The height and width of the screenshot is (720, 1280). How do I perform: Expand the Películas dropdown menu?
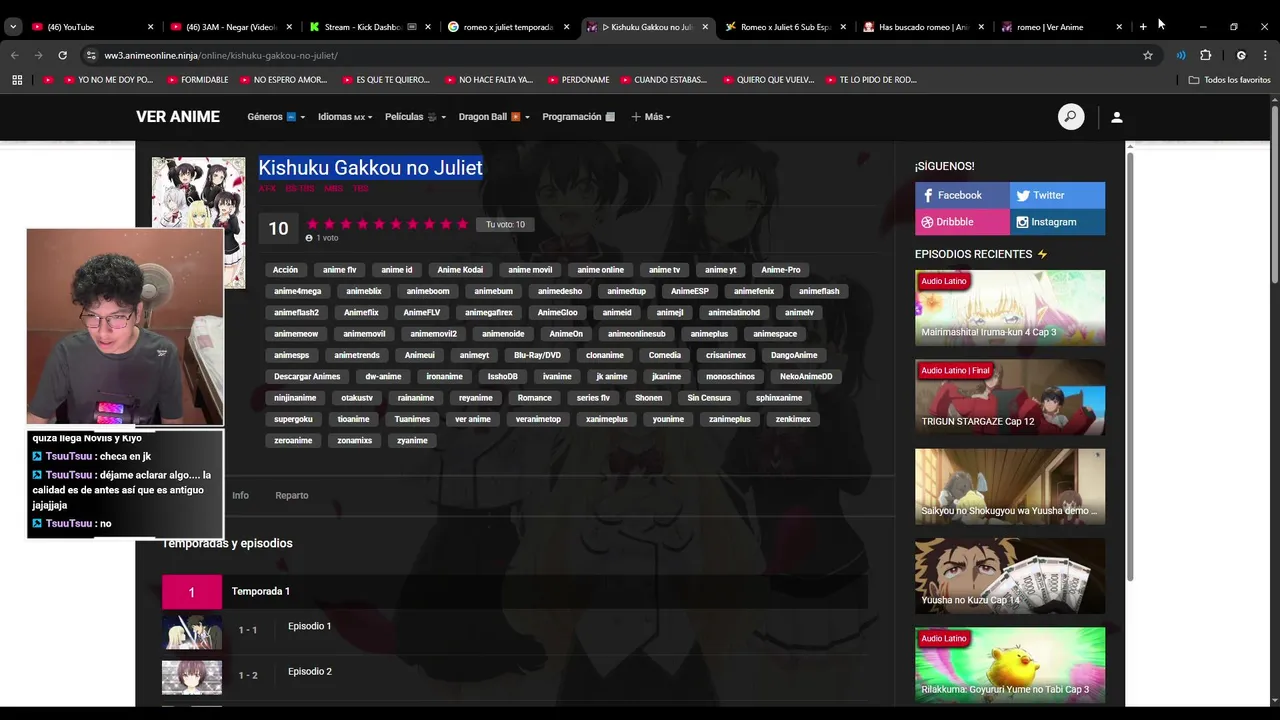416,117
